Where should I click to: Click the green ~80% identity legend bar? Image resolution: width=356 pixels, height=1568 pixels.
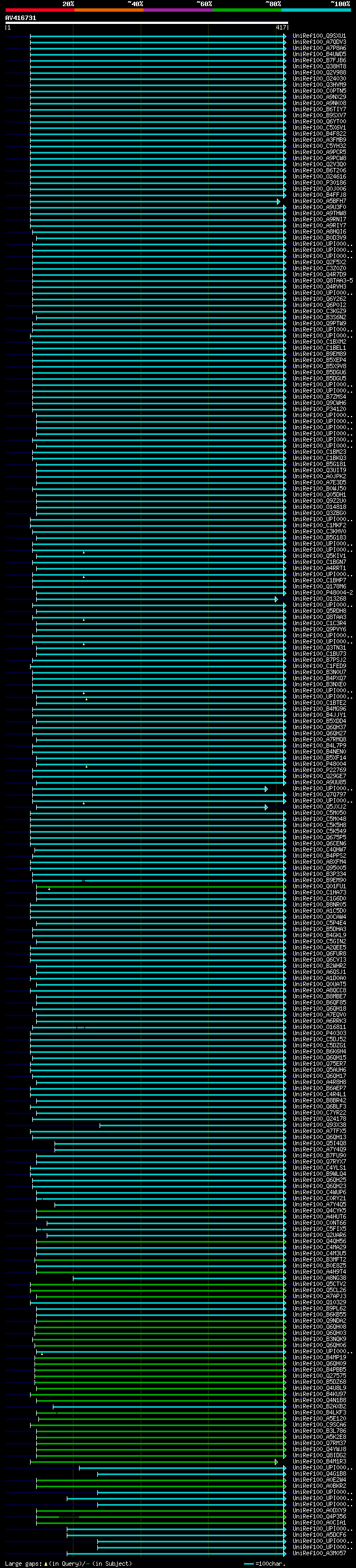point(247,10)
